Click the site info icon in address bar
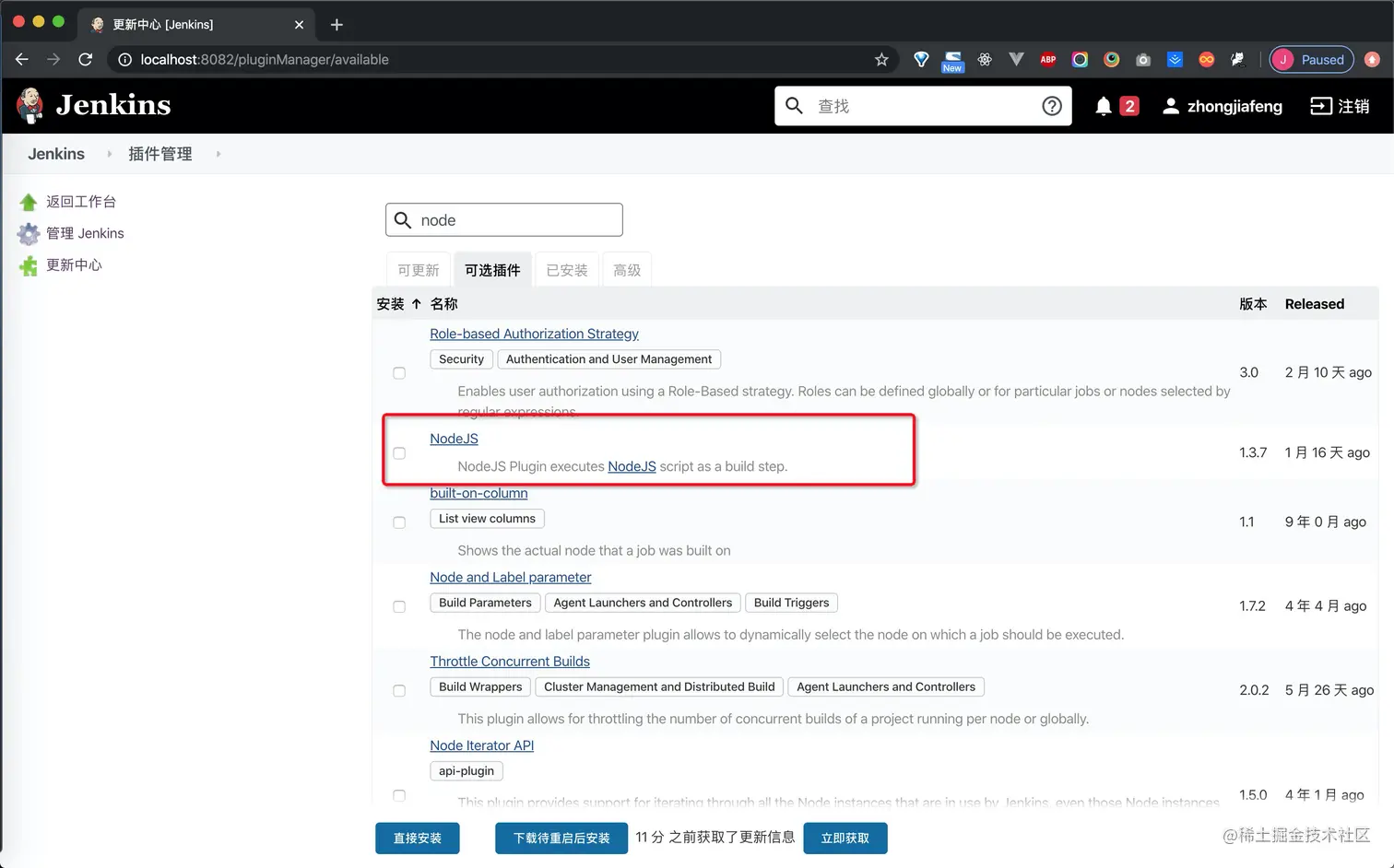The width and height of the screenshot is (1394, 868). pyautogui.click(x=125, y=59)
